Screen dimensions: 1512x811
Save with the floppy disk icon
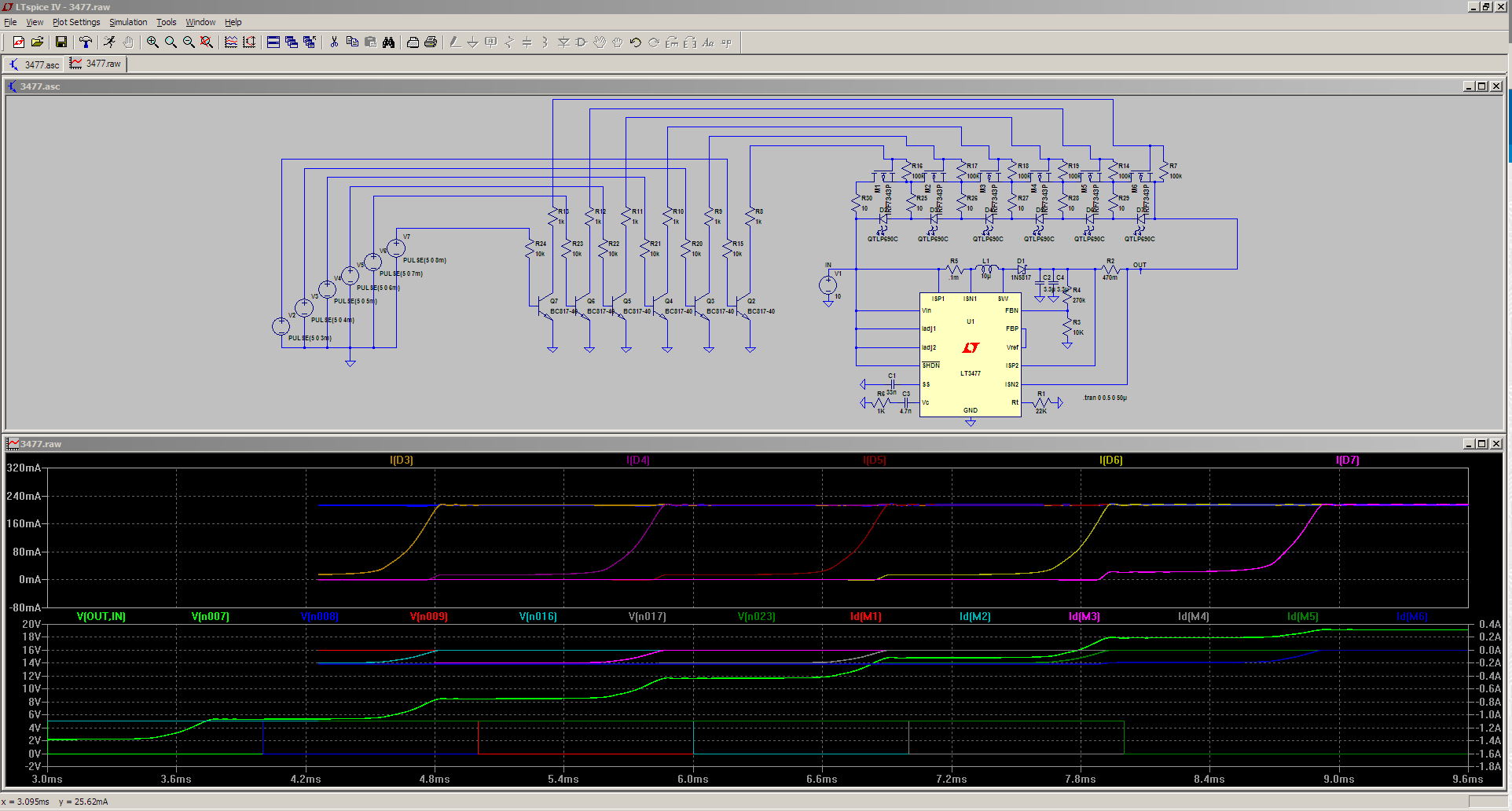(61, 42)
